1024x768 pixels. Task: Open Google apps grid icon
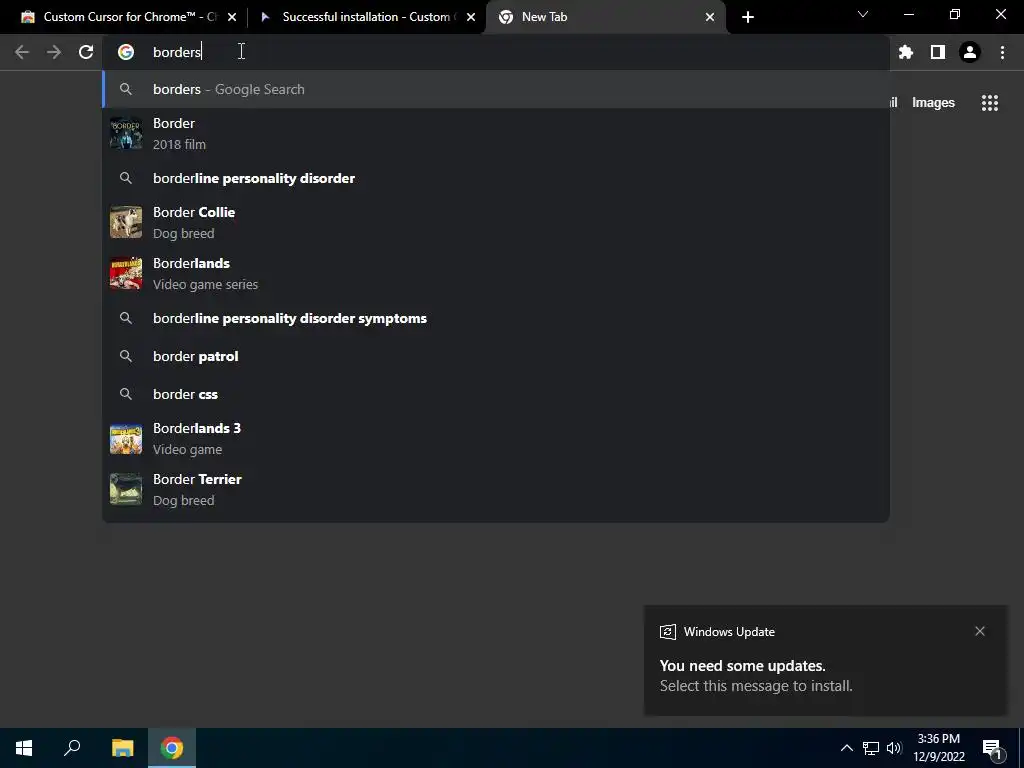pos(990,103)
